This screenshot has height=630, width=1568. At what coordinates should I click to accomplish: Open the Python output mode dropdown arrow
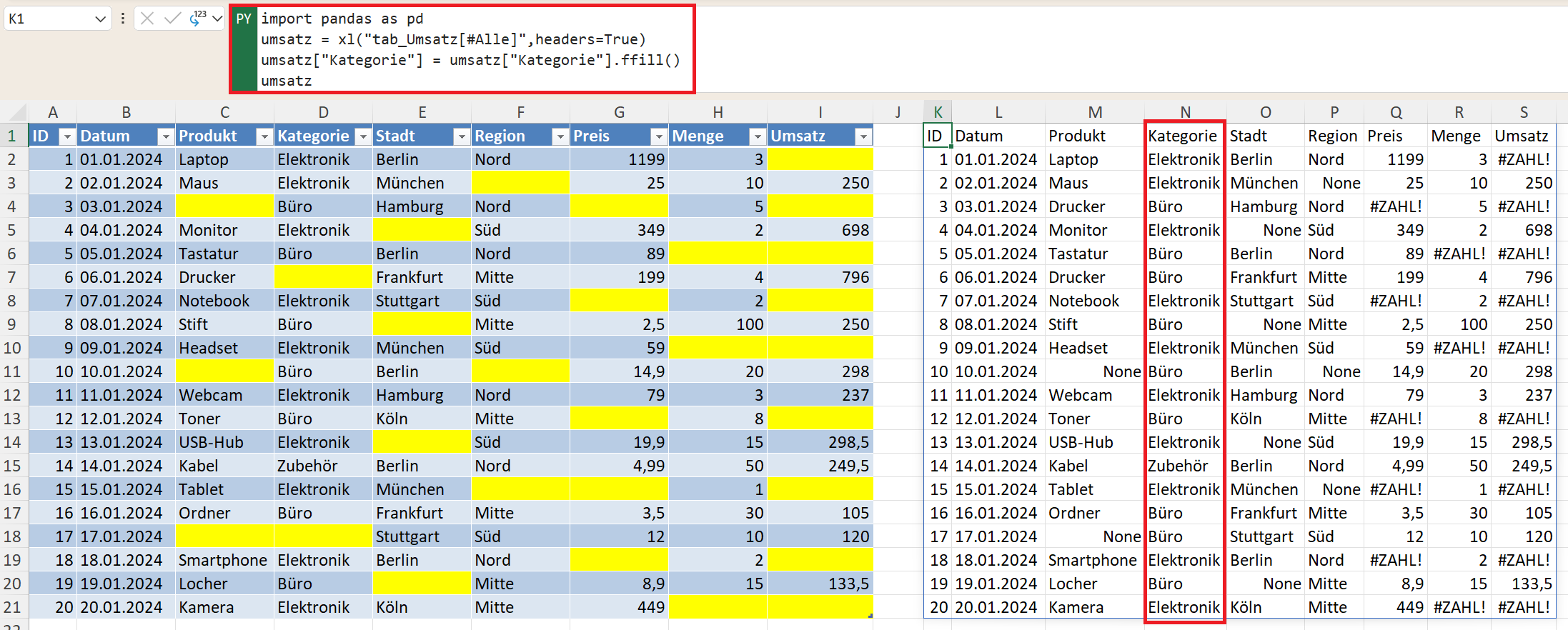pyautogui.click(x=217, y=19)
